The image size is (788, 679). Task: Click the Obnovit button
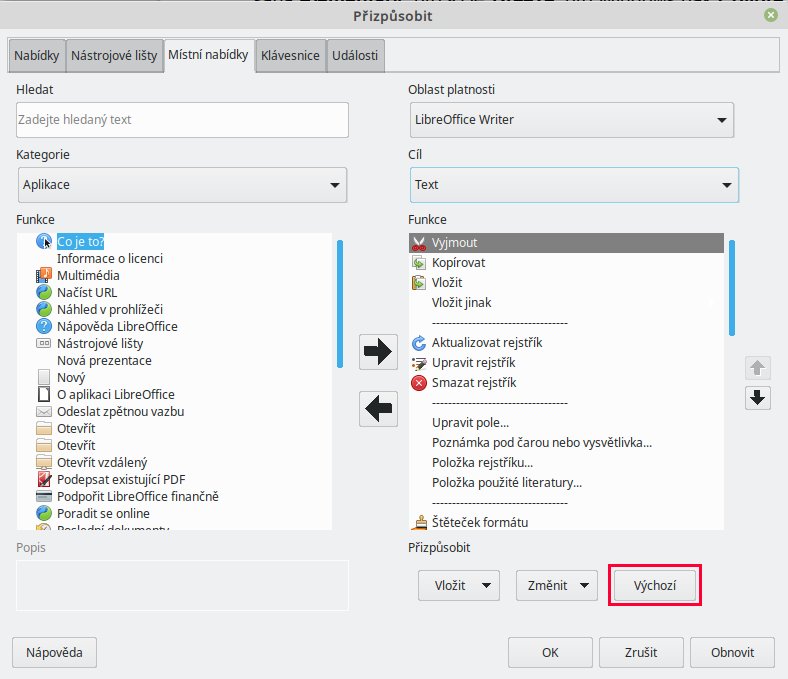click(732, 652)
